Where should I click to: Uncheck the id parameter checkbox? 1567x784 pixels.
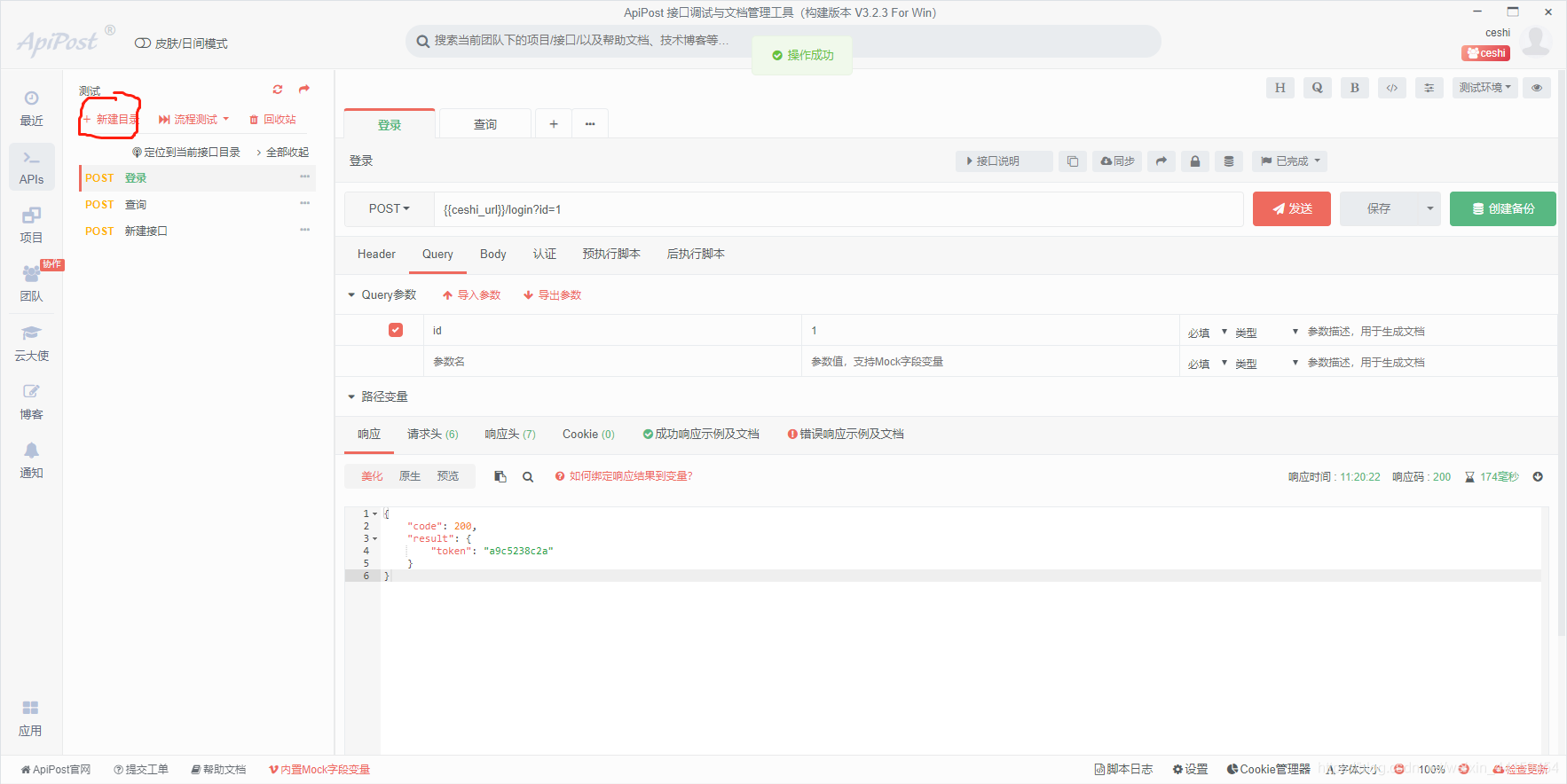[x=396, y=330]
